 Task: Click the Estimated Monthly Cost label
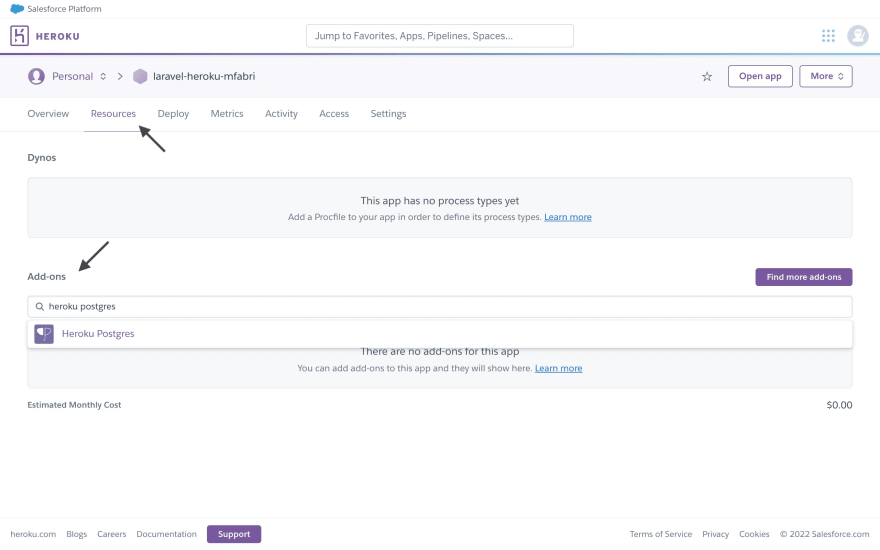pyautogui.click(x=74, y=405)
